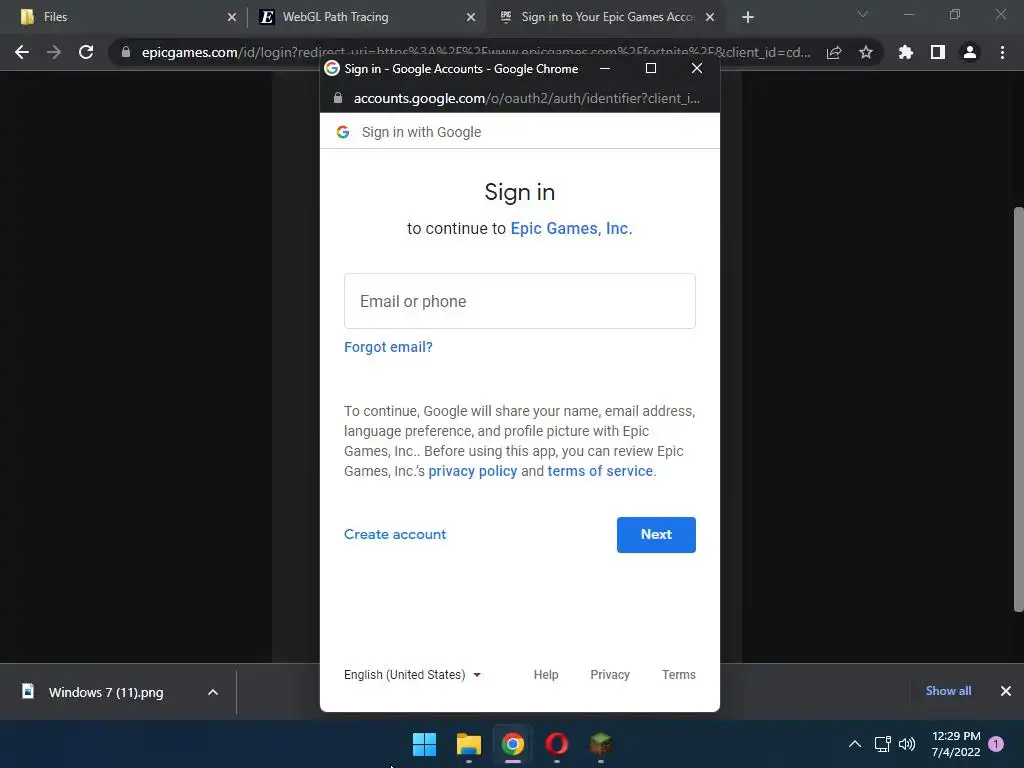
Task: Open the Windows Start menu
Action: click(424, 744)
